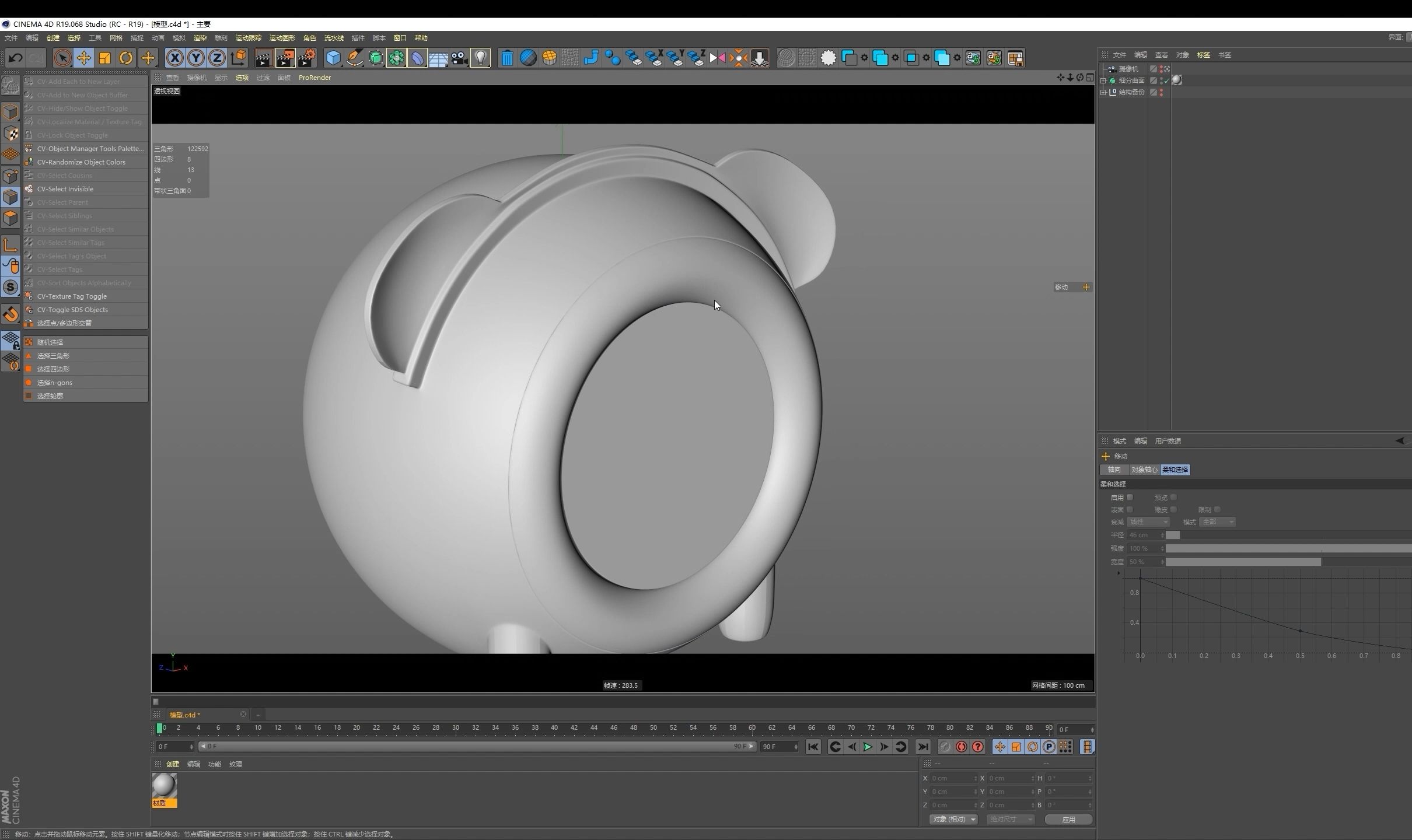Click the Undo arrow icon
This screenshot has width=1412, height=840.
point(16,58)
